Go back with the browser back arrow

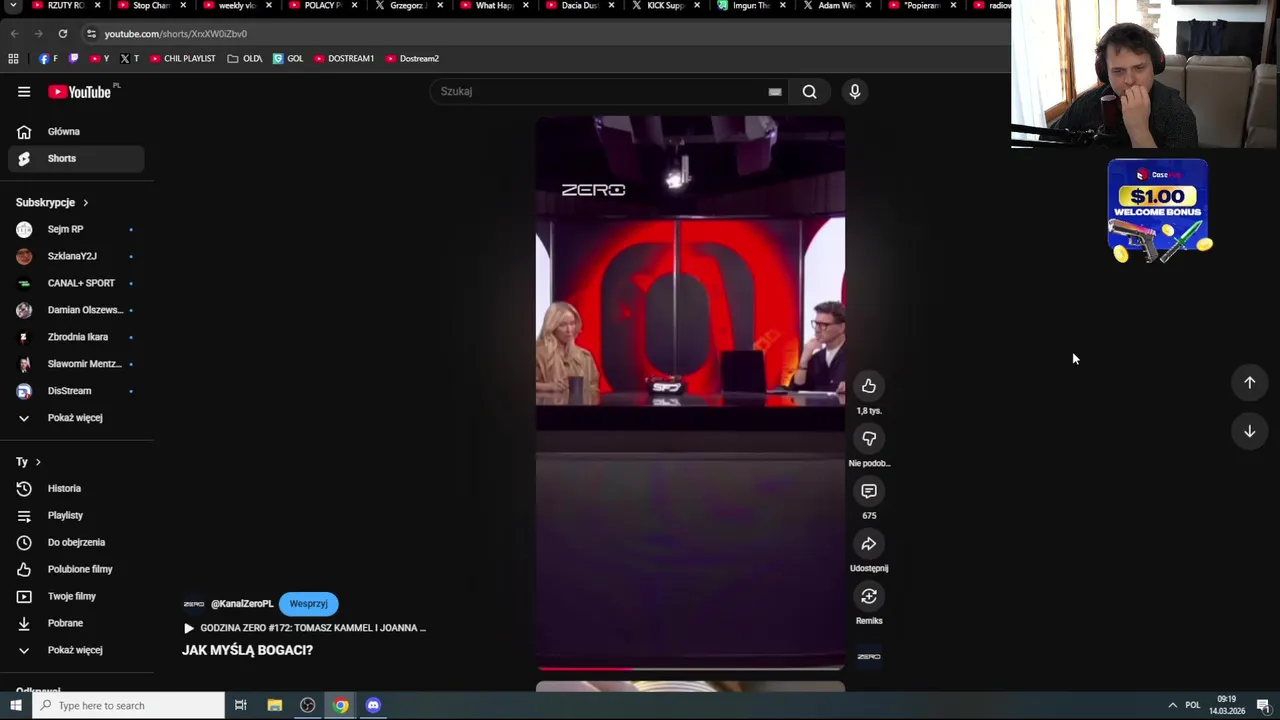(14, 33)
